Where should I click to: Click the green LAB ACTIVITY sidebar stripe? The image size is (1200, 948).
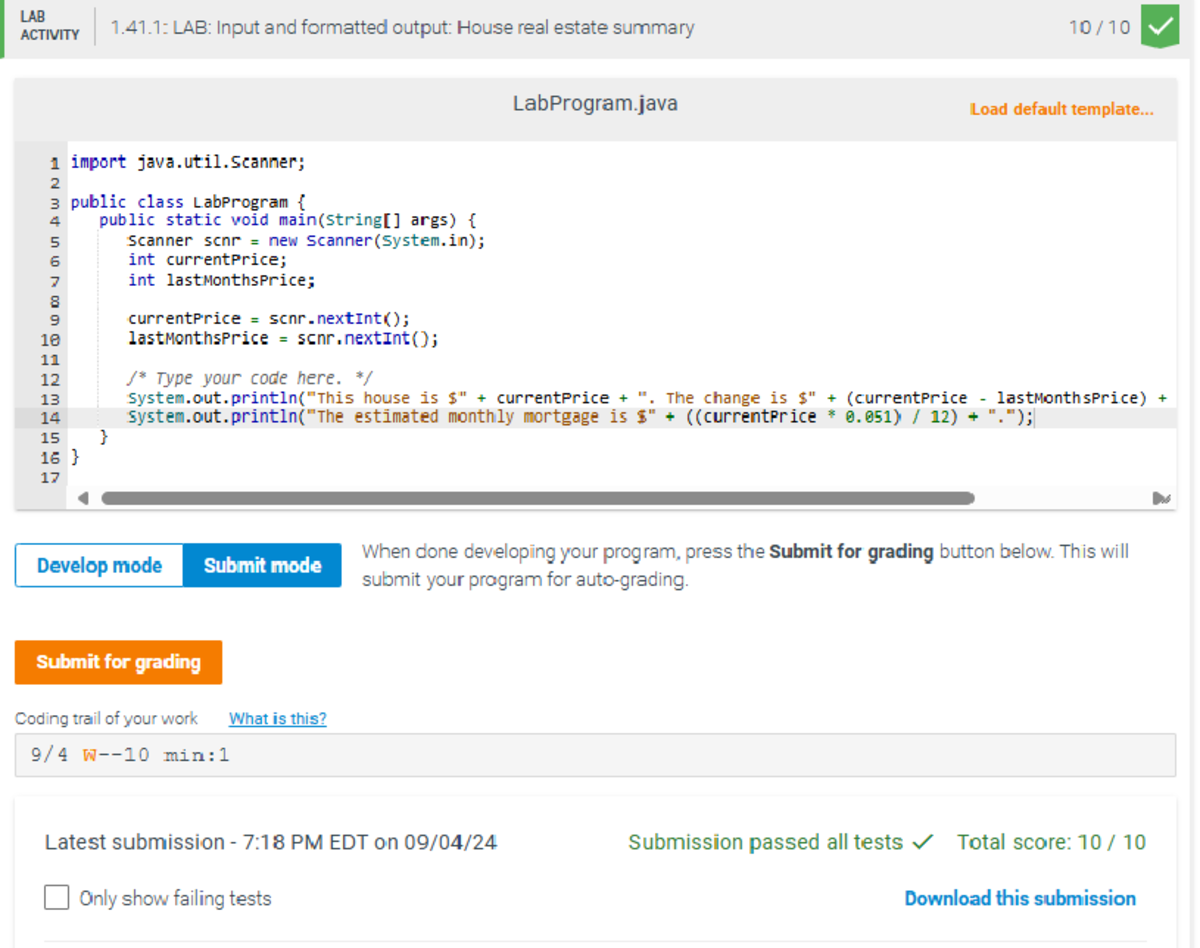(x=3, y=27)
